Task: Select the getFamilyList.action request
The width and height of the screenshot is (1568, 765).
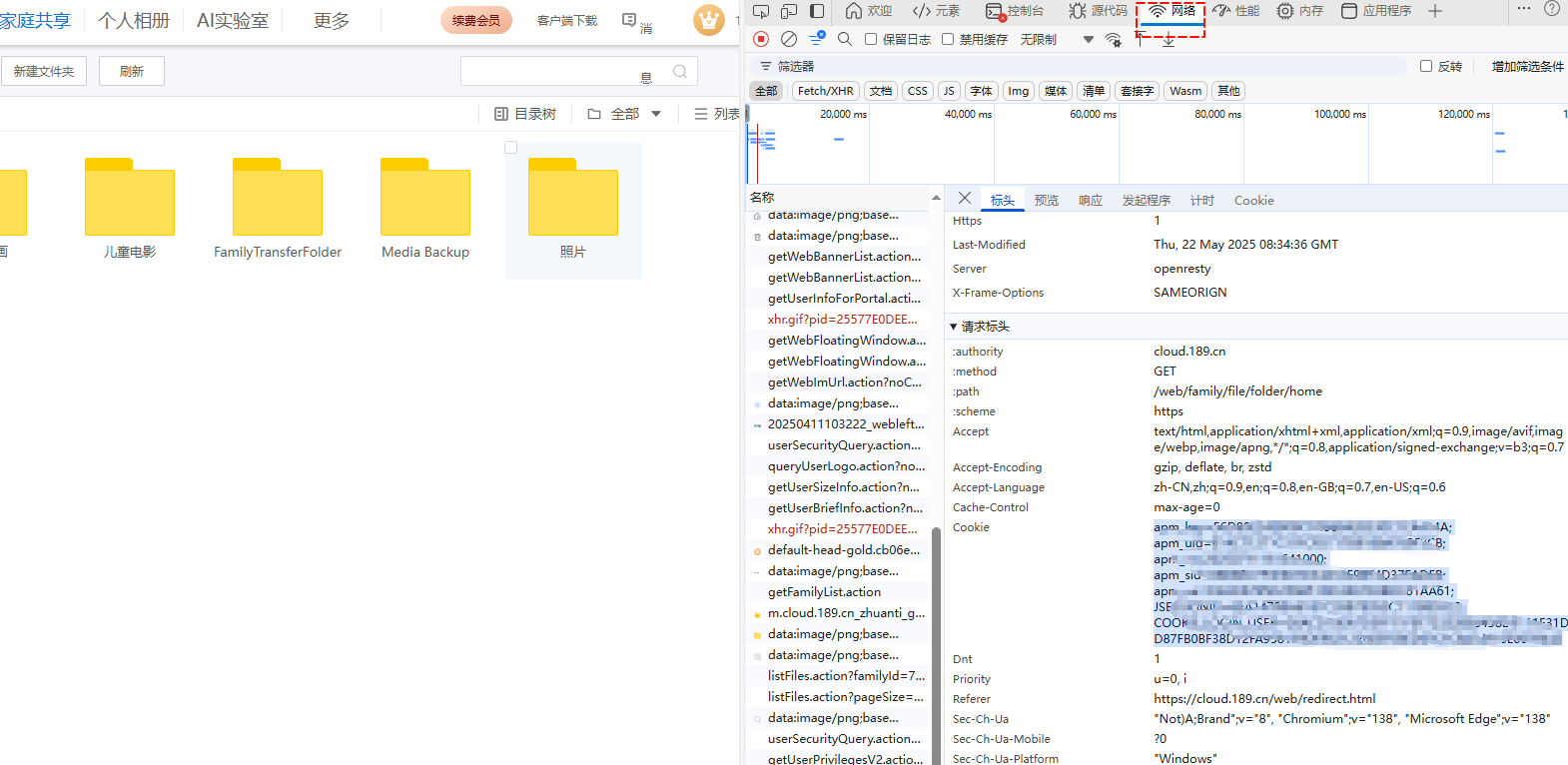Action: pyautogui.click(x=824, y=592)
